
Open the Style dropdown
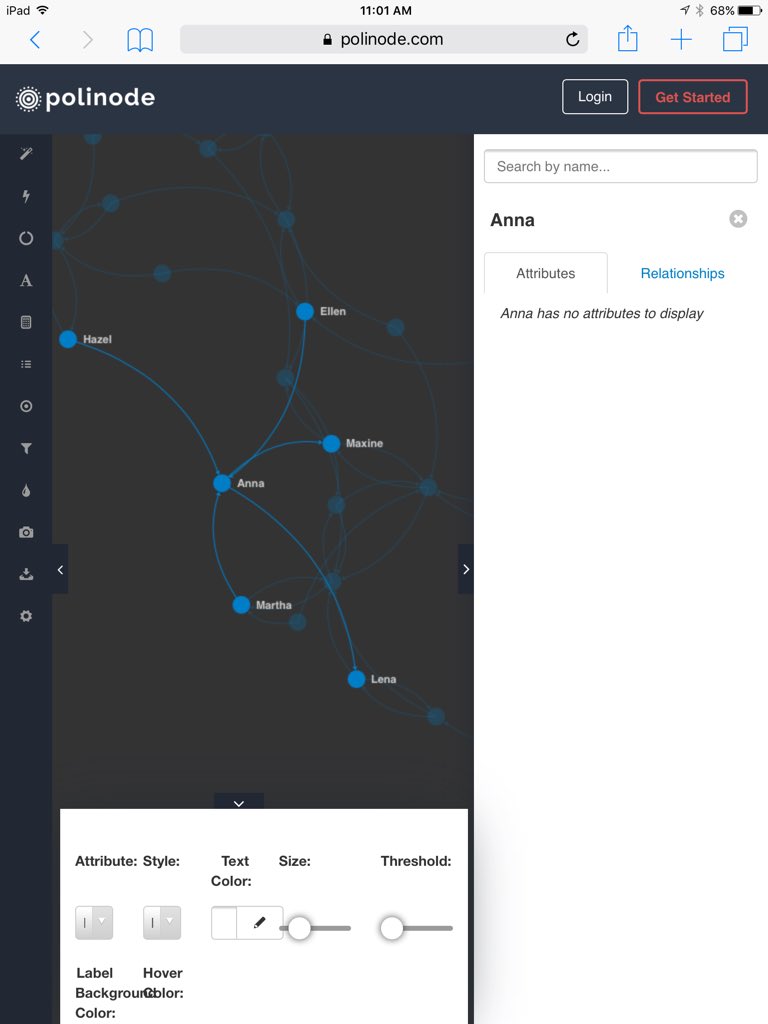point(162,922)
